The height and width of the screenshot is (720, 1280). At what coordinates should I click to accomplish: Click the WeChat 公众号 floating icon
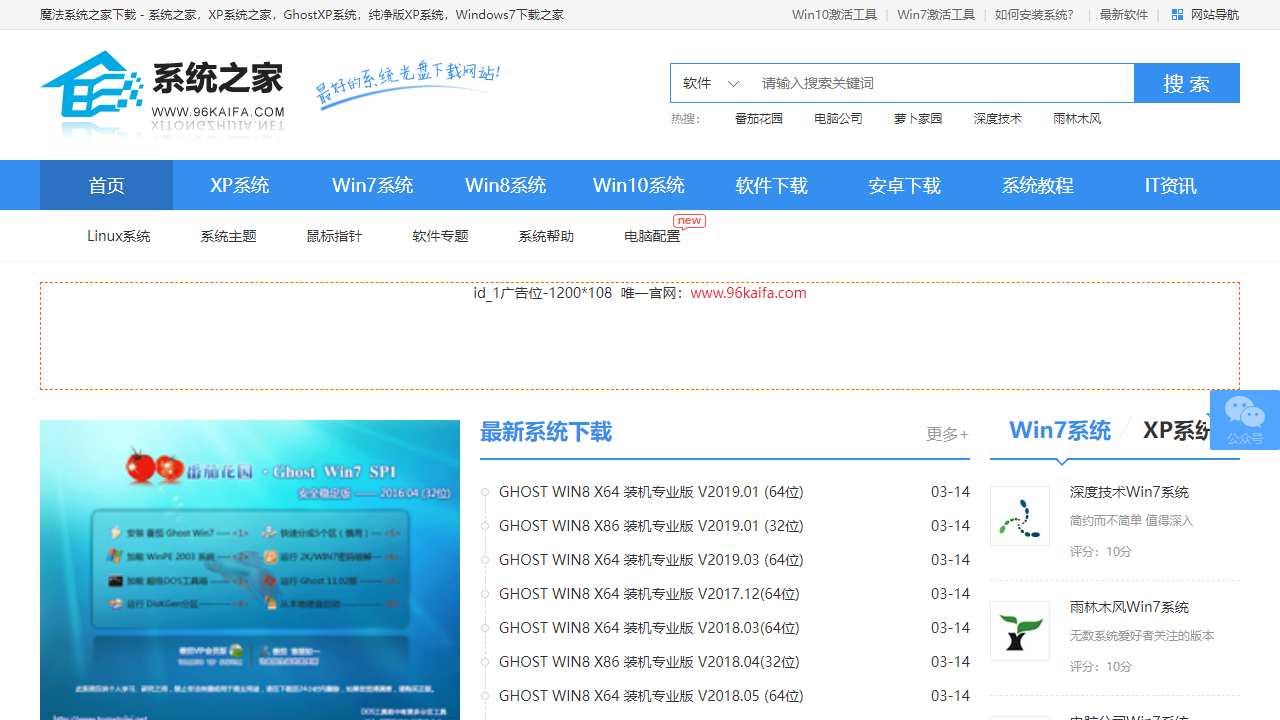[1244, 418]
